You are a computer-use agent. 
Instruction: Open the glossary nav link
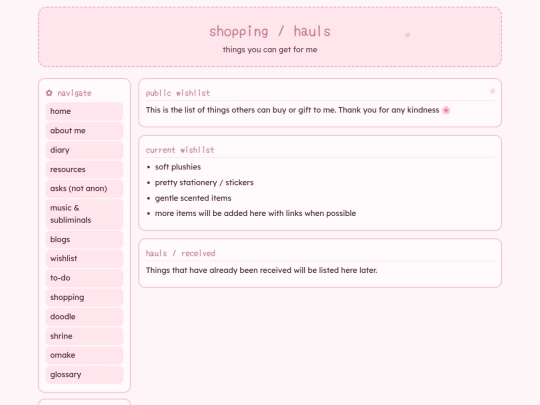84,374
